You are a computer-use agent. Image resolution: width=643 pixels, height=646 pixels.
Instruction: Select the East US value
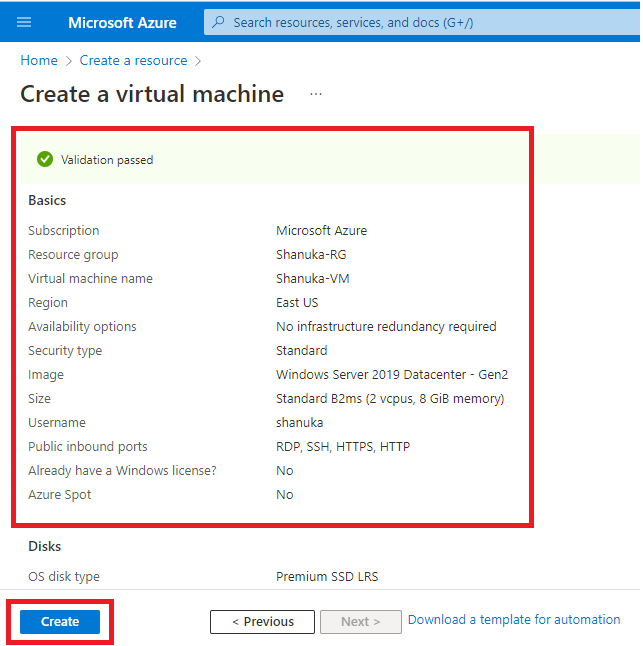tap(297, 303)
